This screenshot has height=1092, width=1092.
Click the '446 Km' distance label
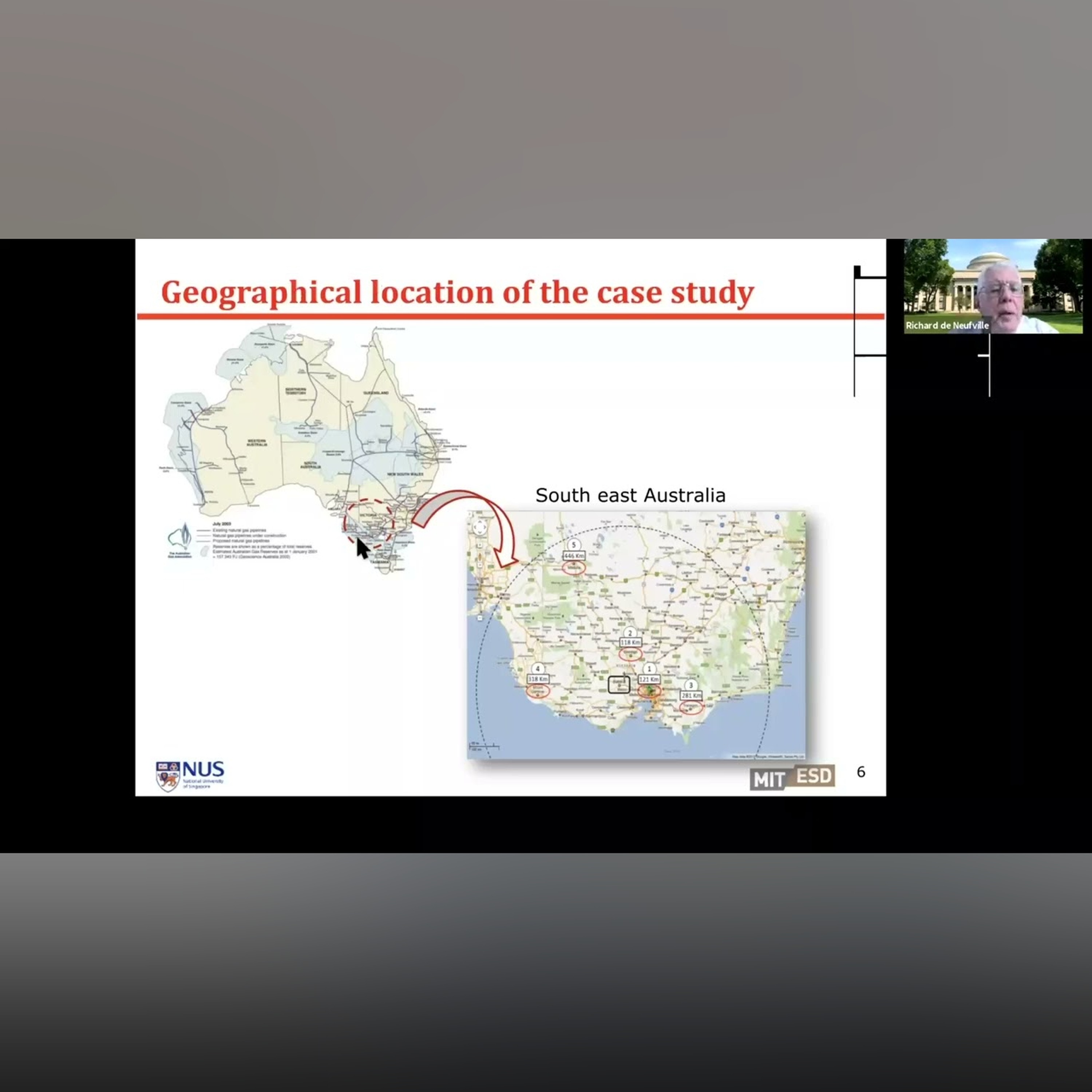coord(574,556)
